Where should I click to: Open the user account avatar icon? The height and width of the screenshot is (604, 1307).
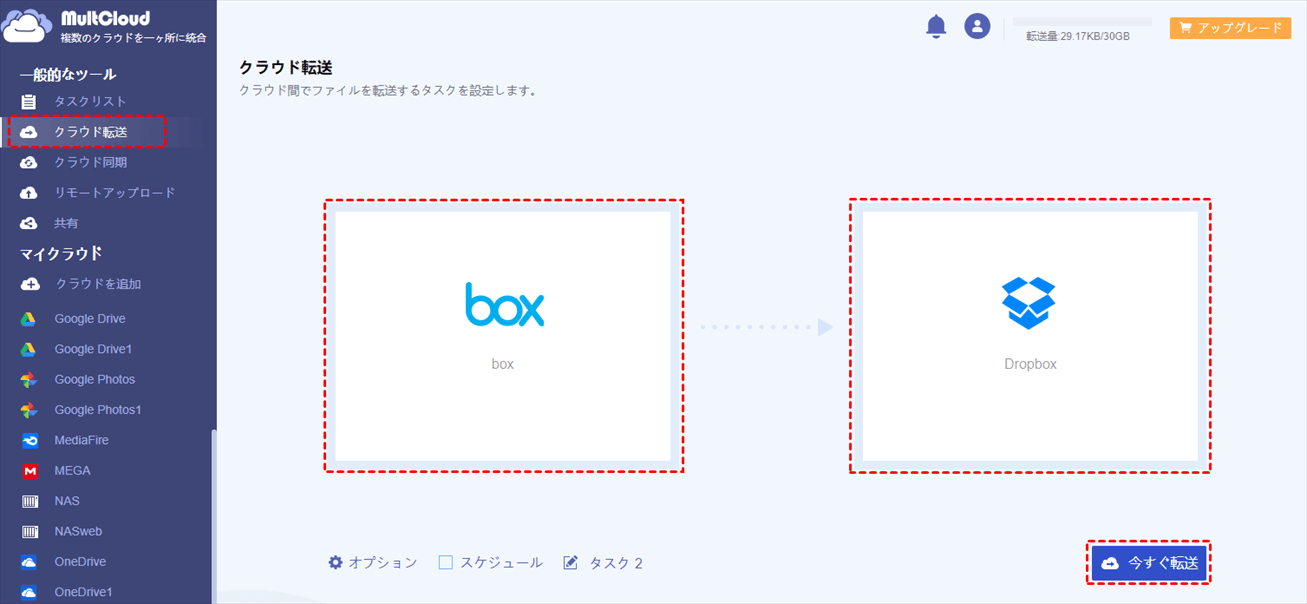977,27
